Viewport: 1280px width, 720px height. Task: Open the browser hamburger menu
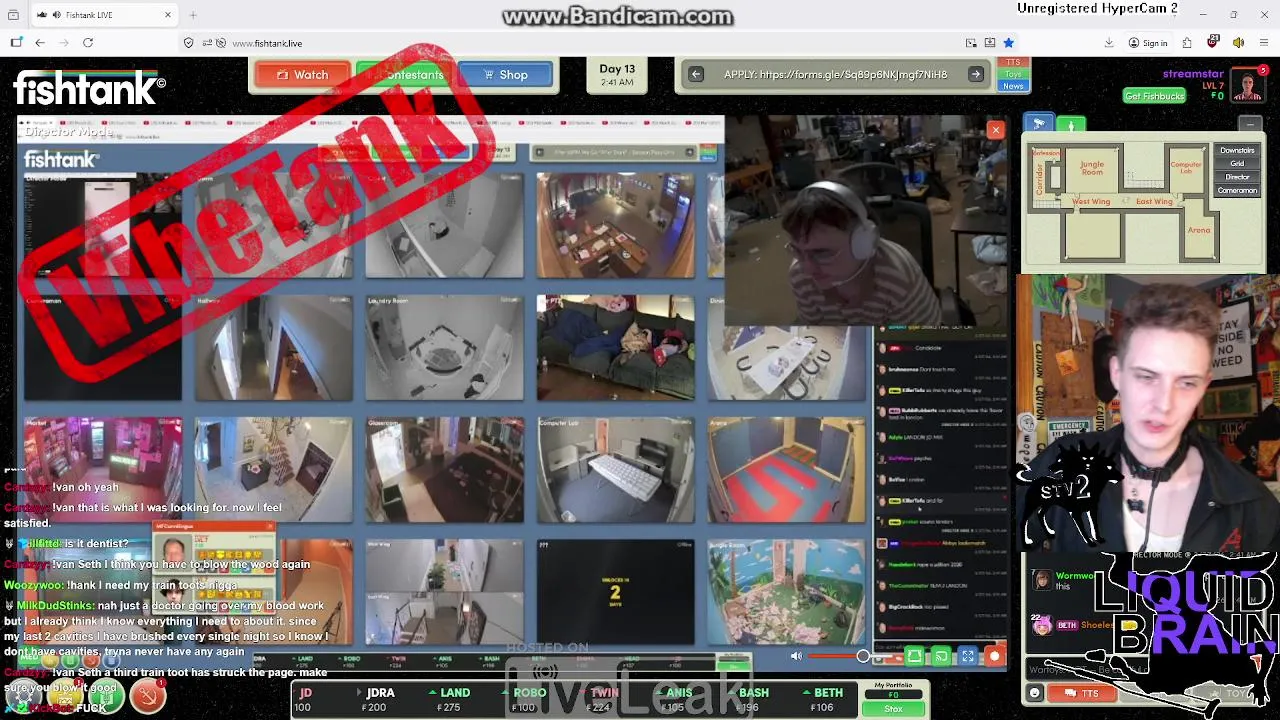1264,43
